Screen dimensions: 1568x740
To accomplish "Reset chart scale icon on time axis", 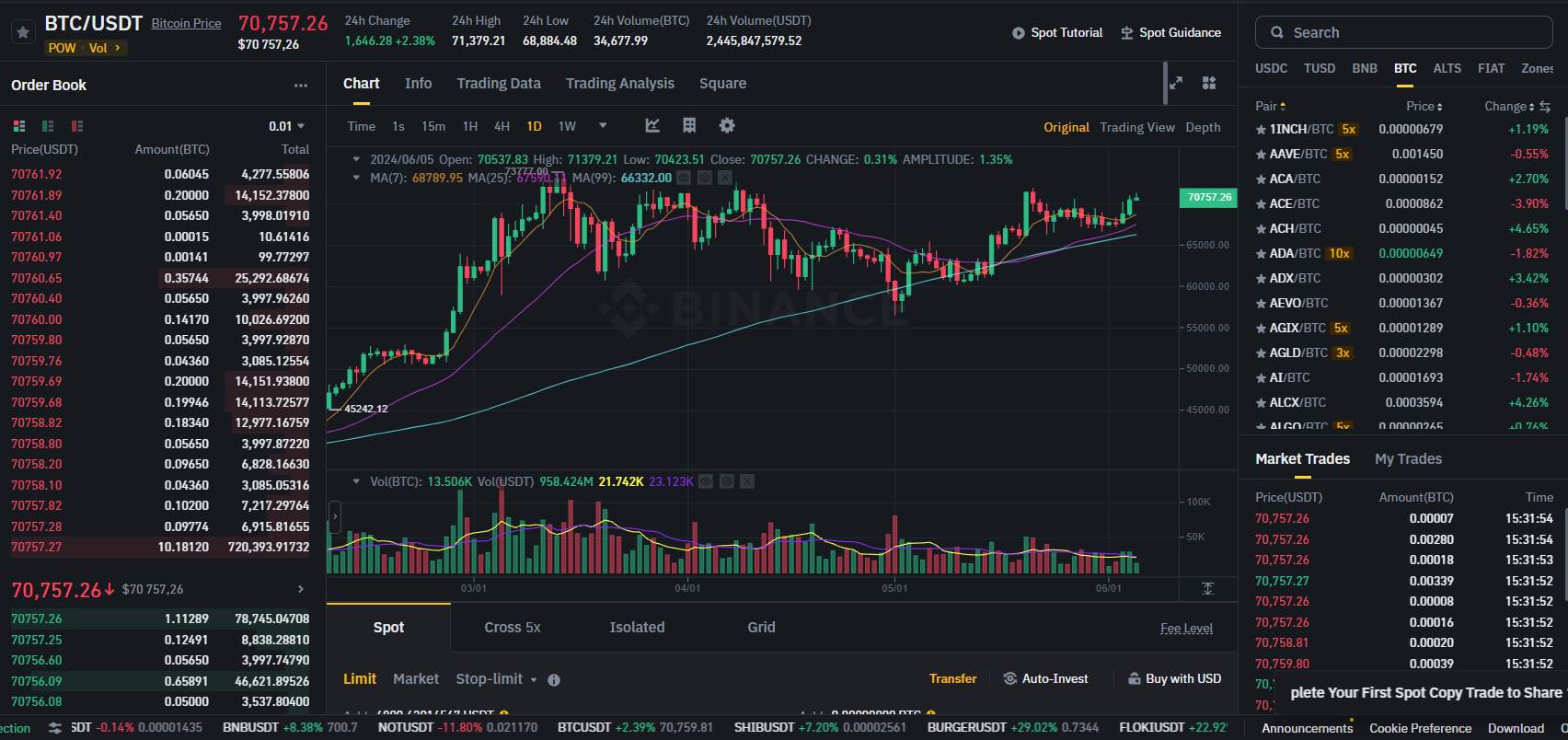I will pos(1208,588).
